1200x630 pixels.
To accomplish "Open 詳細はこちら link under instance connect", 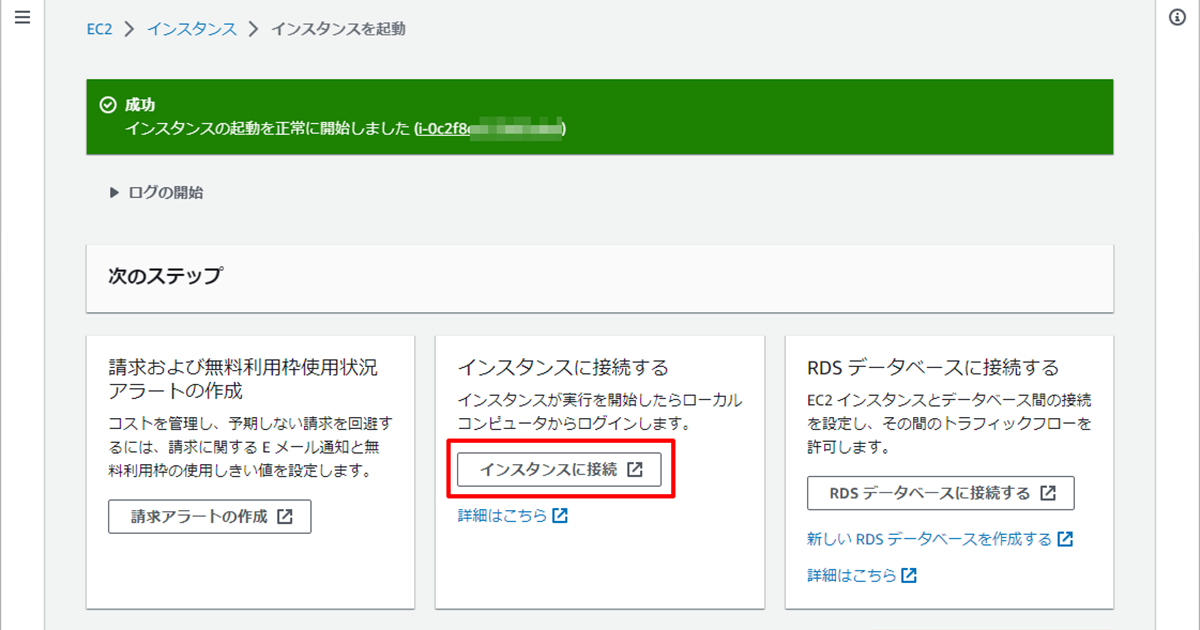I will click(512, 516).
